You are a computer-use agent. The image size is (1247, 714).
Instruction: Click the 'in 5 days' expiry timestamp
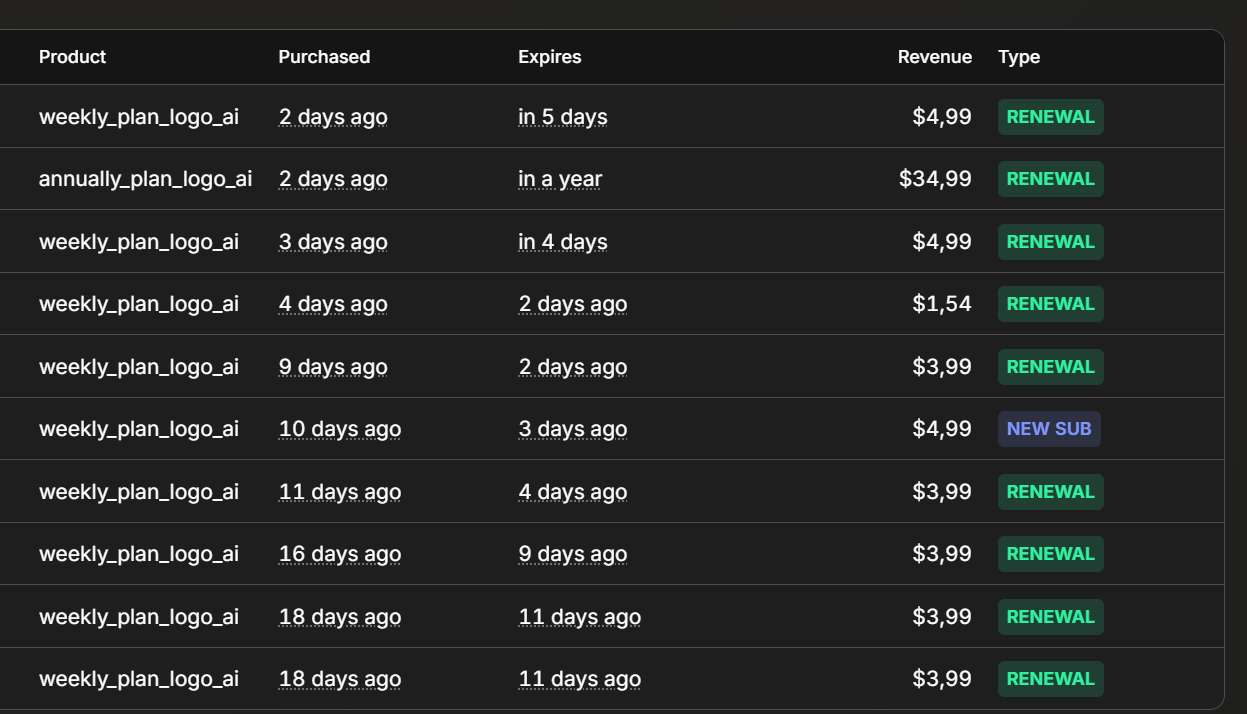(563, 117)
